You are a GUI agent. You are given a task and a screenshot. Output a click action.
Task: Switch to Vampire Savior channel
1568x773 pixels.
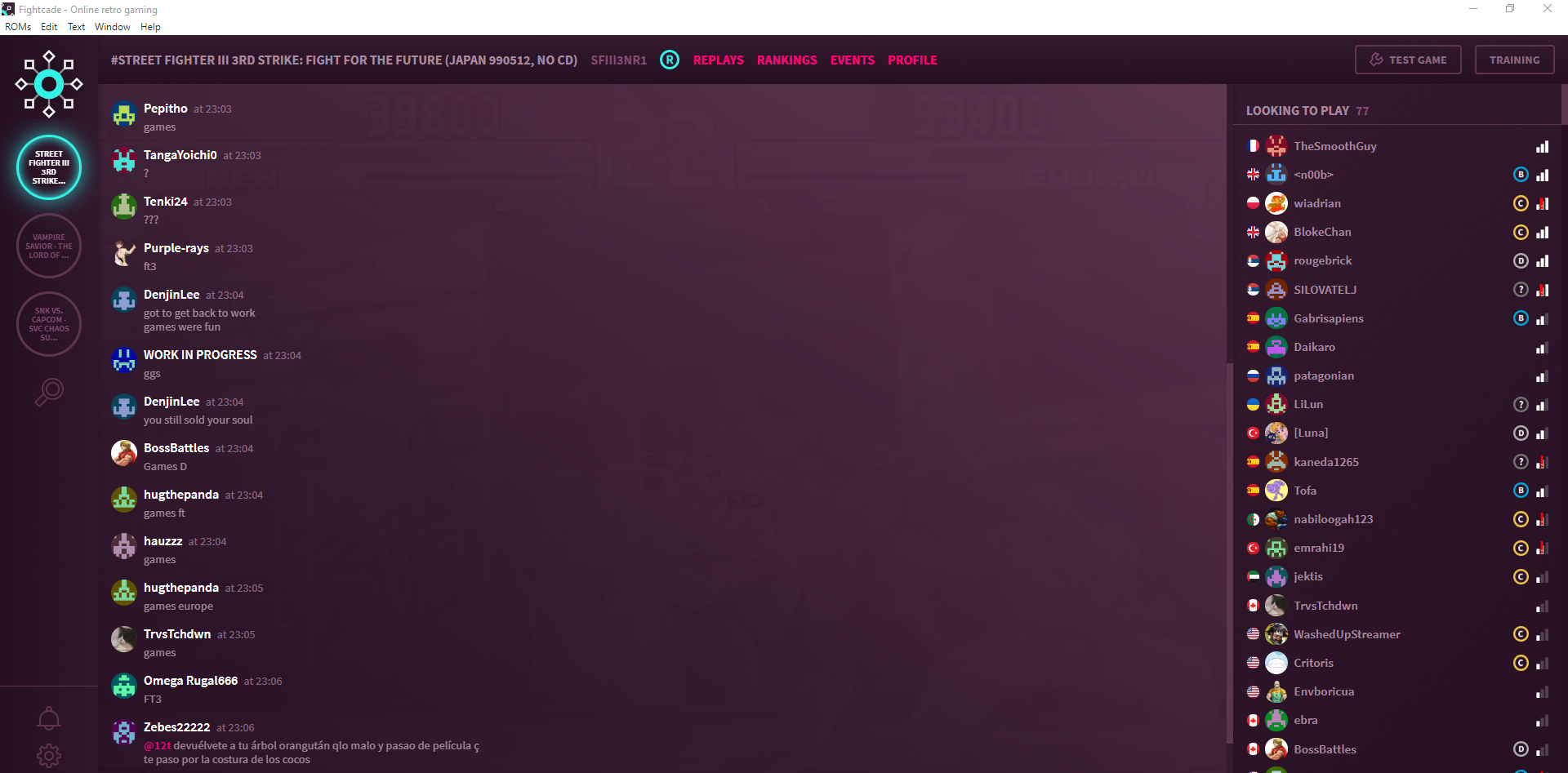tap(49, 246)
